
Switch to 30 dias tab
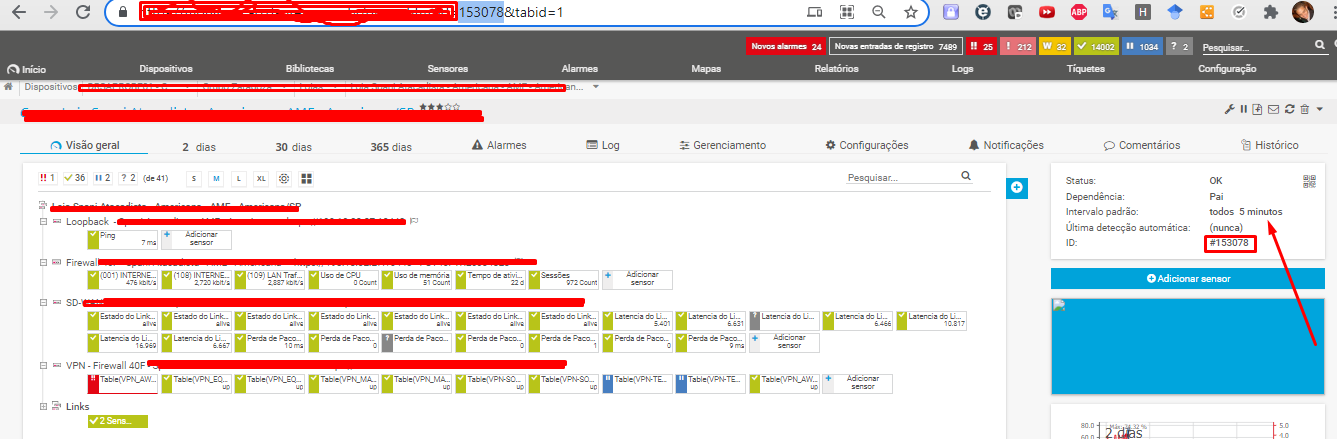click(295, 146)
